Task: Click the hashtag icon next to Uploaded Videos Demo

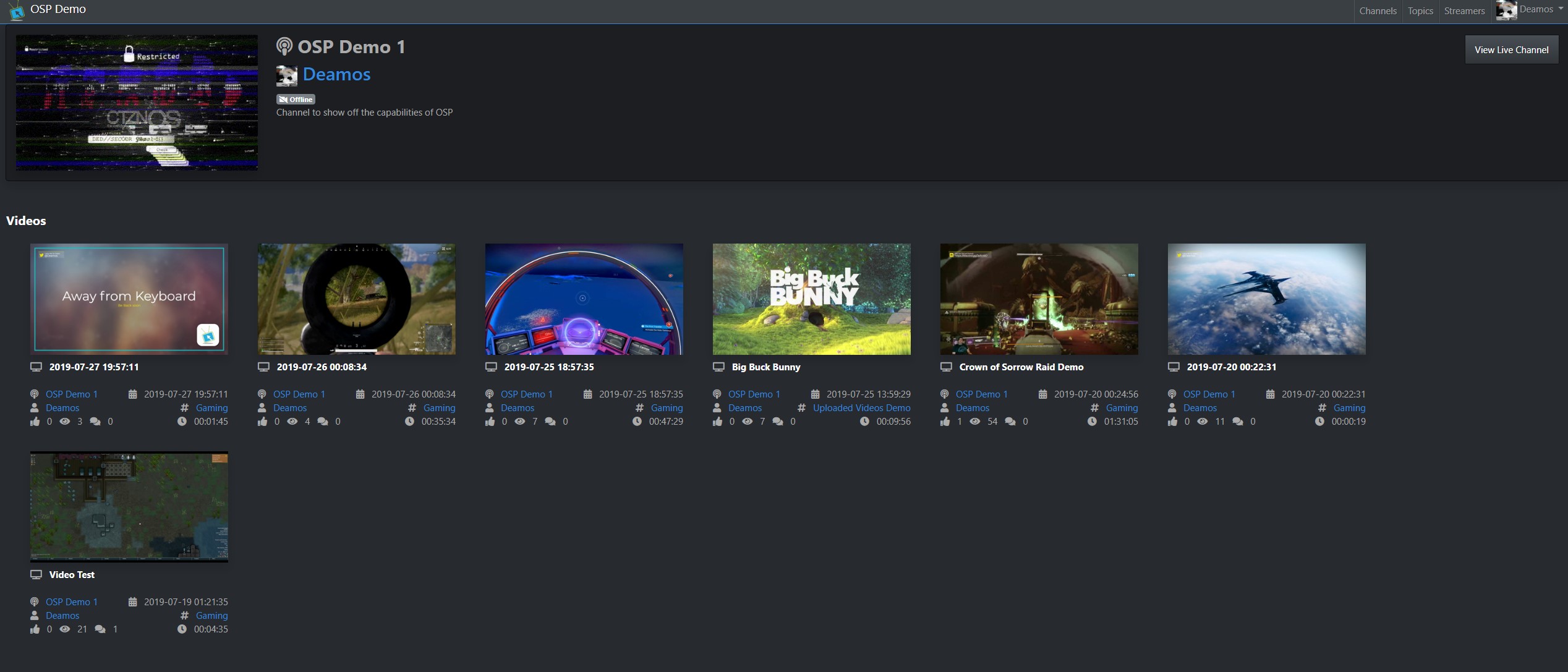Action: pyautogui.click(x=801, y=408)
